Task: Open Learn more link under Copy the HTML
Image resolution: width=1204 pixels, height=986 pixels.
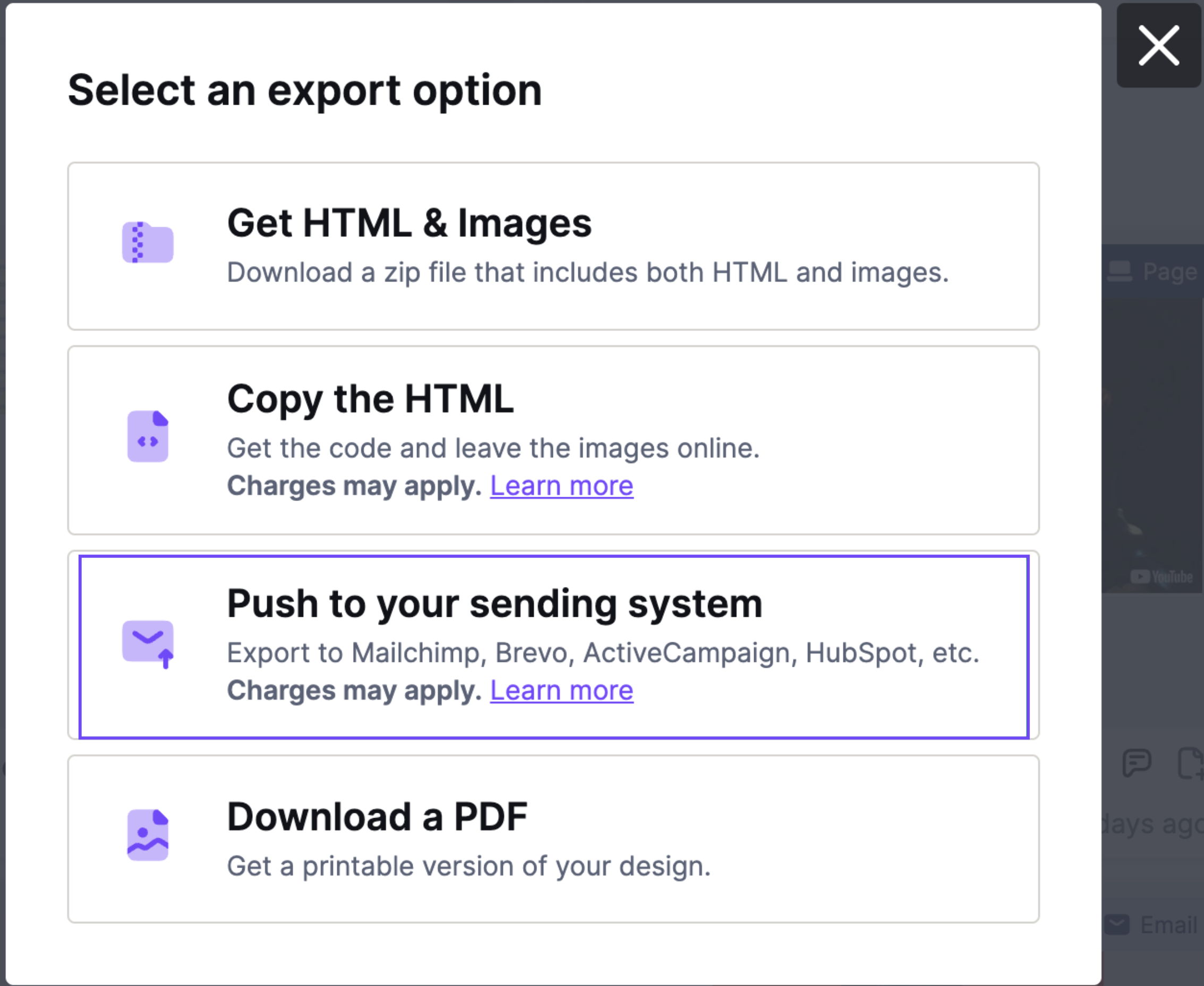Action: 561,486
